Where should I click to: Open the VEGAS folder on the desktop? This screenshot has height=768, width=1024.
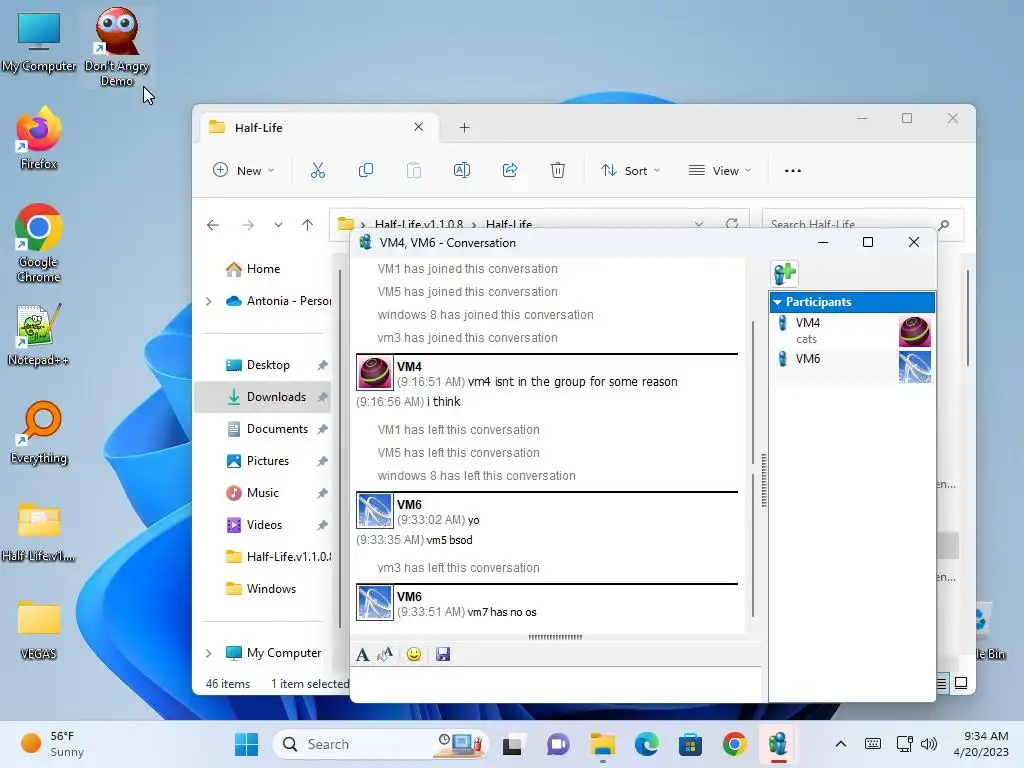tap(39, 628)
